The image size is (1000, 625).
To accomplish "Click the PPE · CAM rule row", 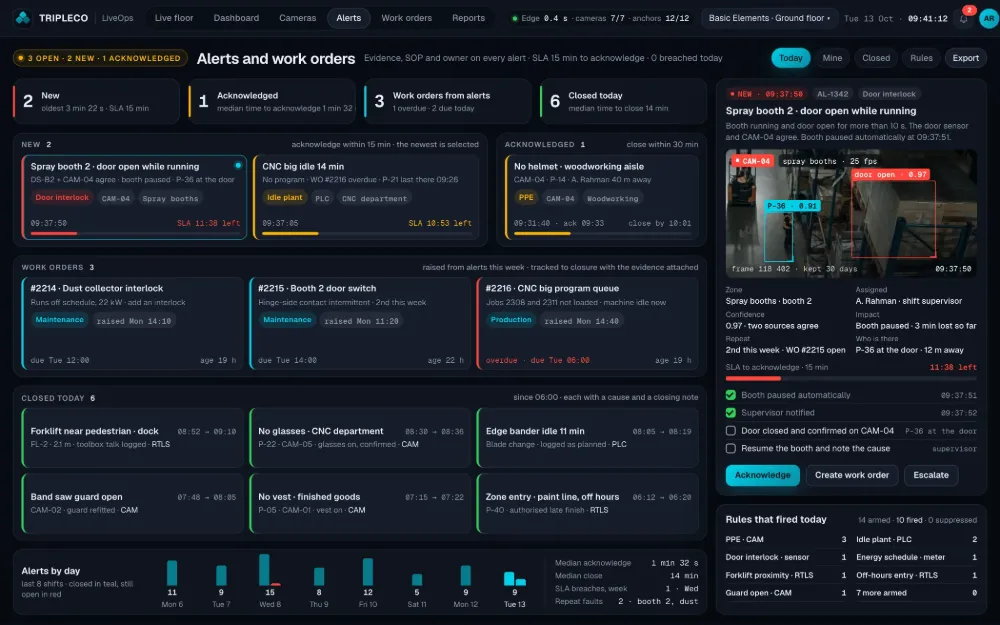I will [786, 540].
